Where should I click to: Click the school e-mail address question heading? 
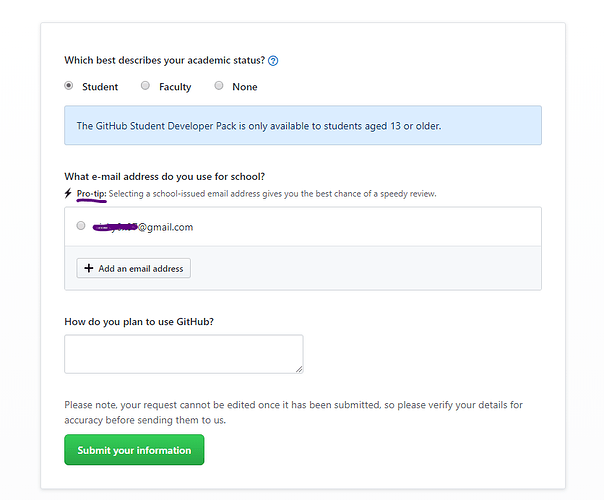(x=164, y=177)
